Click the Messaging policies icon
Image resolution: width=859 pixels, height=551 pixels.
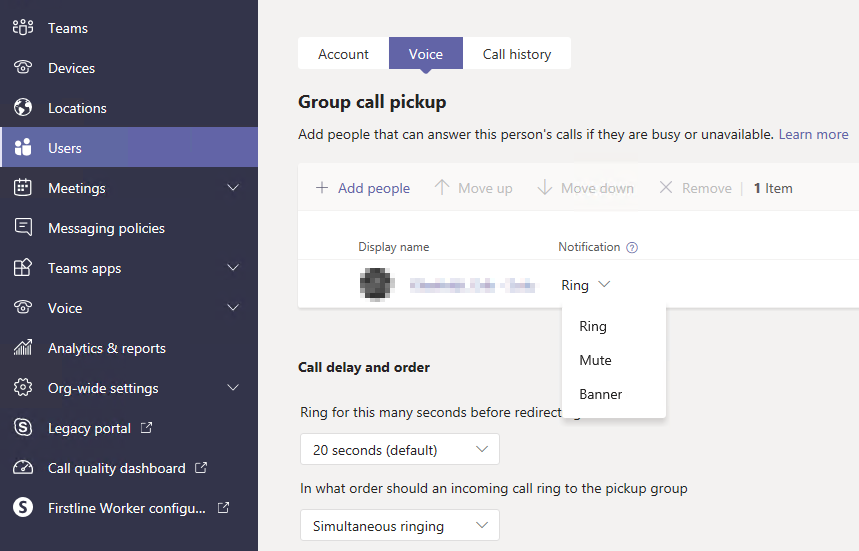click(23, 228)
